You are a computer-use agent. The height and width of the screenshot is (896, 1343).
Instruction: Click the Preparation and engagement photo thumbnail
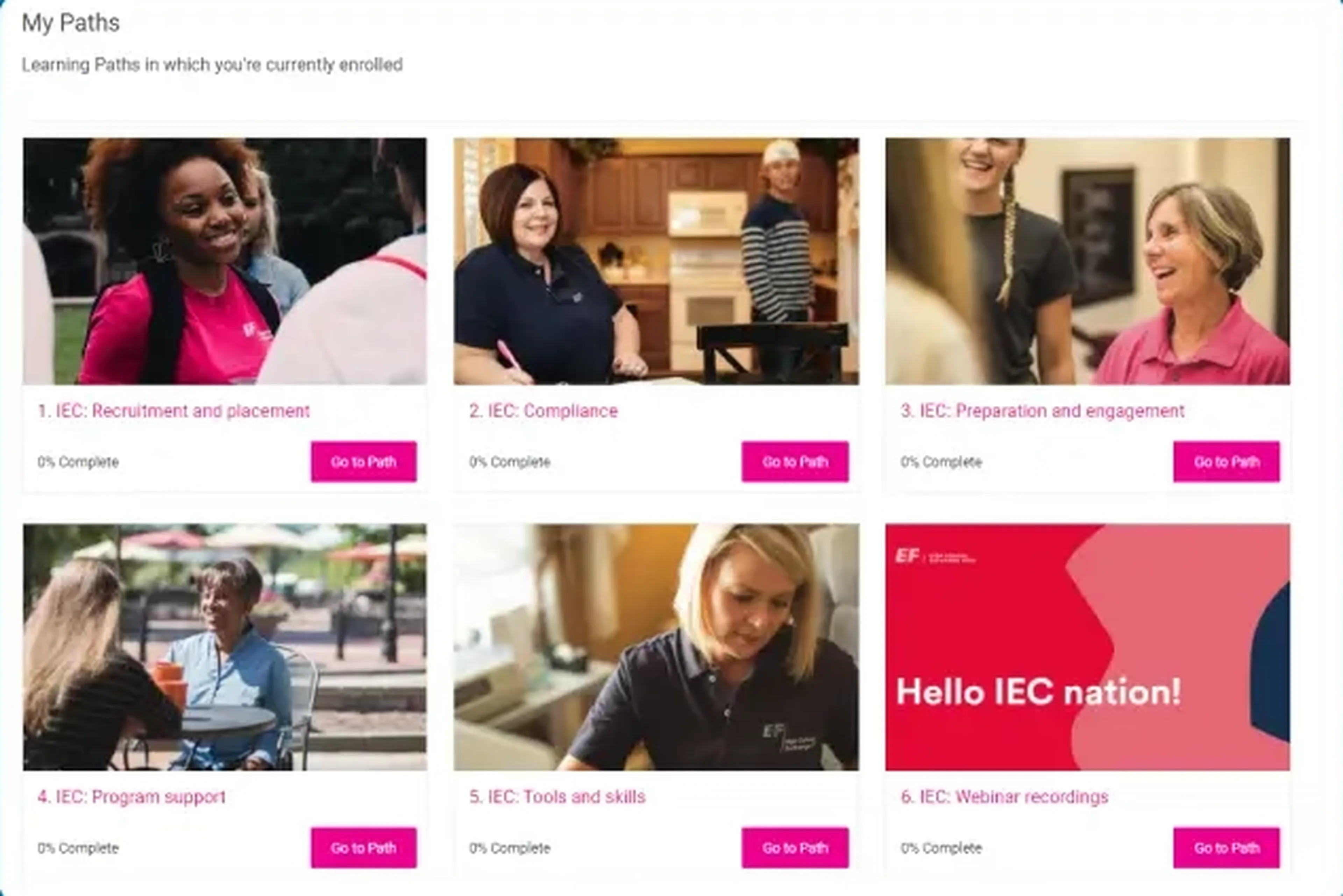1088,261
